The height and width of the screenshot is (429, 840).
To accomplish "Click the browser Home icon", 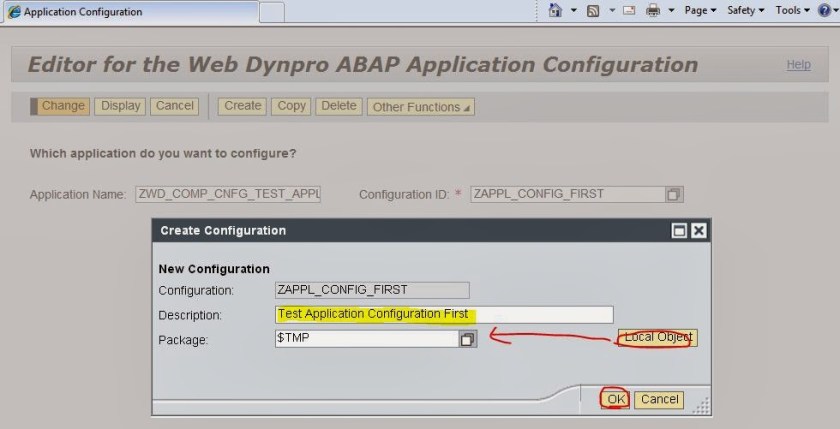I will click(x=555, y=10).
